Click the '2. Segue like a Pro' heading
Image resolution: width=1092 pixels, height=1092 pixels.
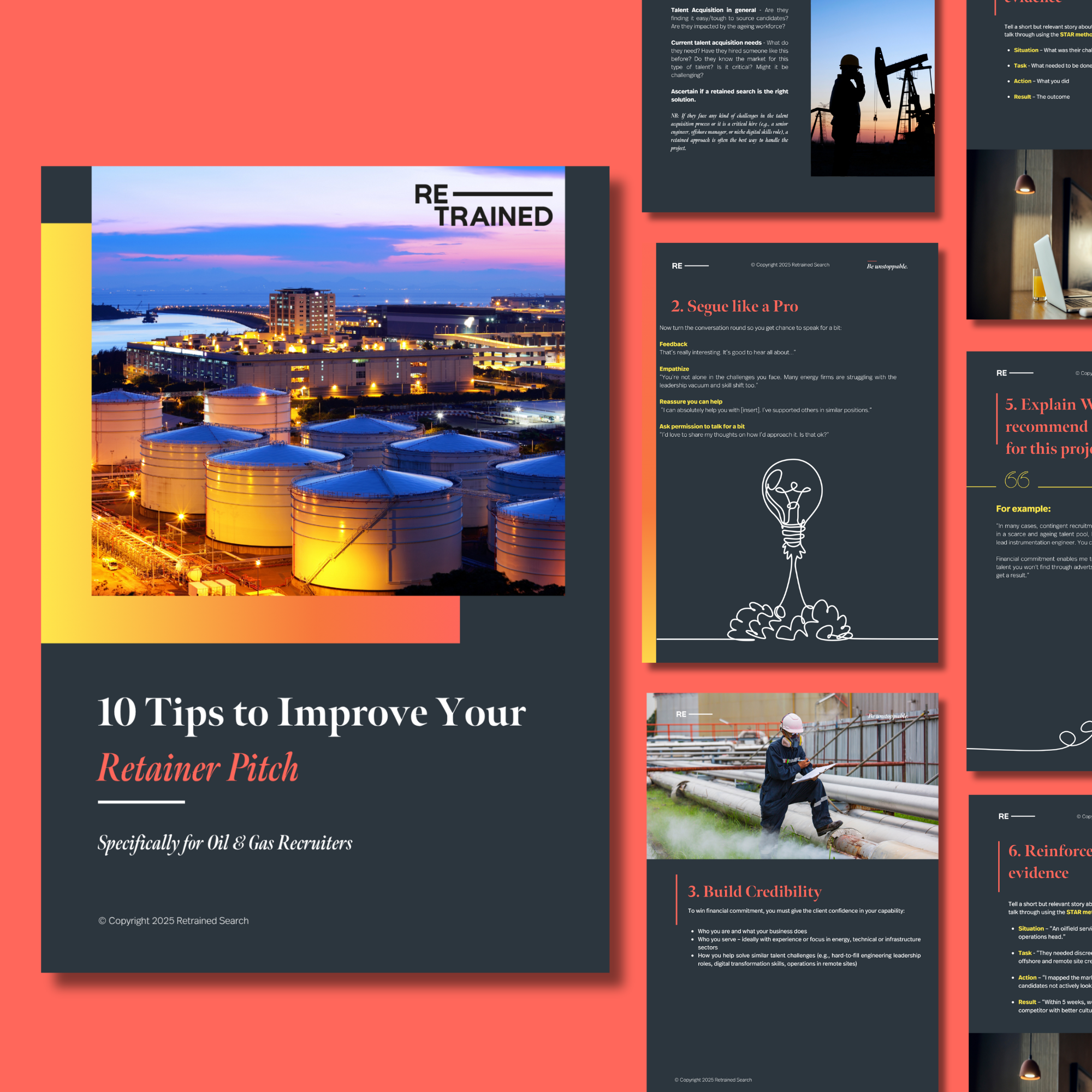pos(734,306)
